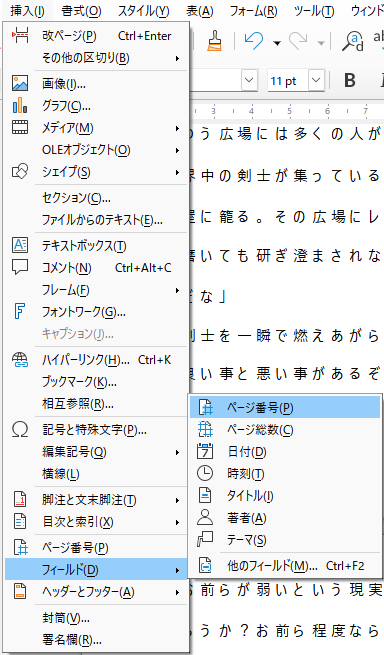Choose ファイルからのテキスト menu entry

[x=97, y=219]
